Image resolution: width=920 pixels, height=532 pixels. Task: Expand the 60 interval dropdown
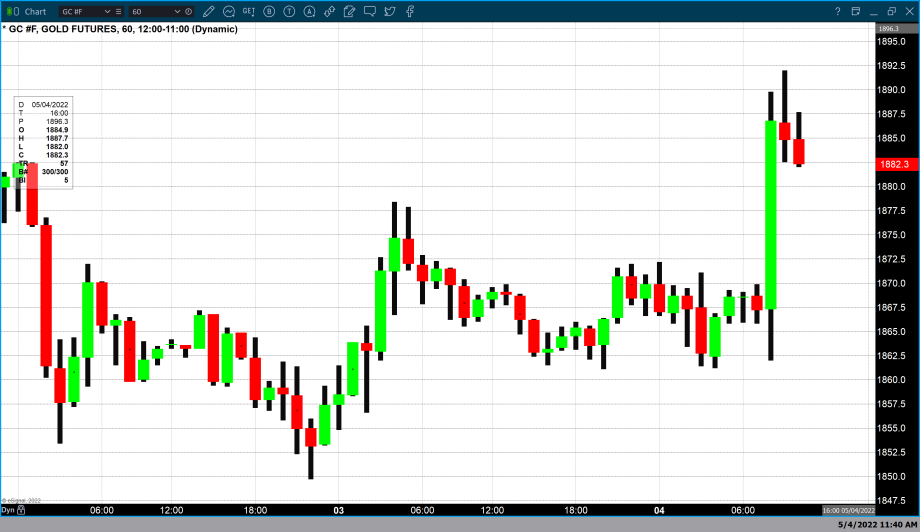[178, 11]
